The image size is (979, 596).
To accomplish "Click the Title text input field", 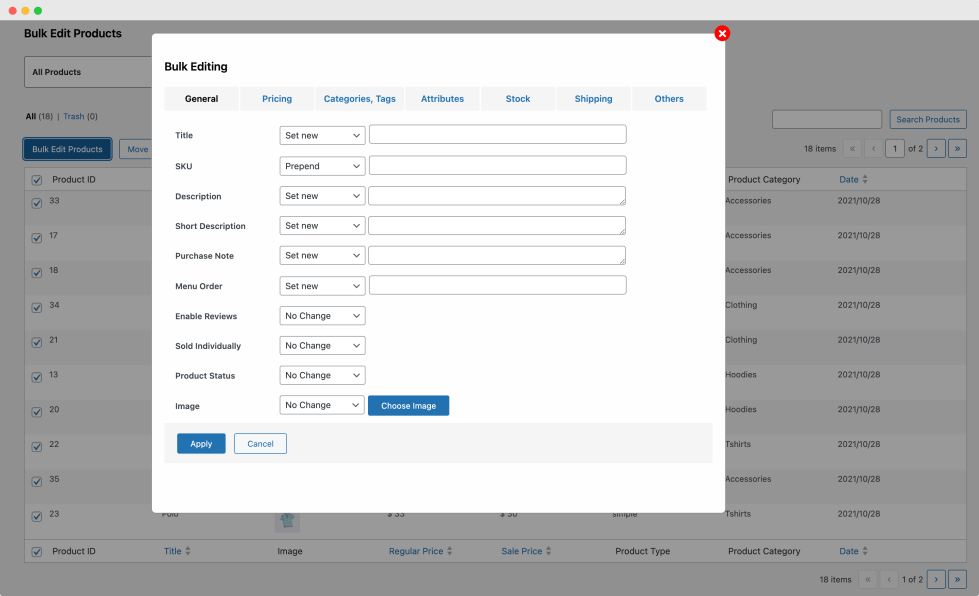I will (x=497, y=135).
